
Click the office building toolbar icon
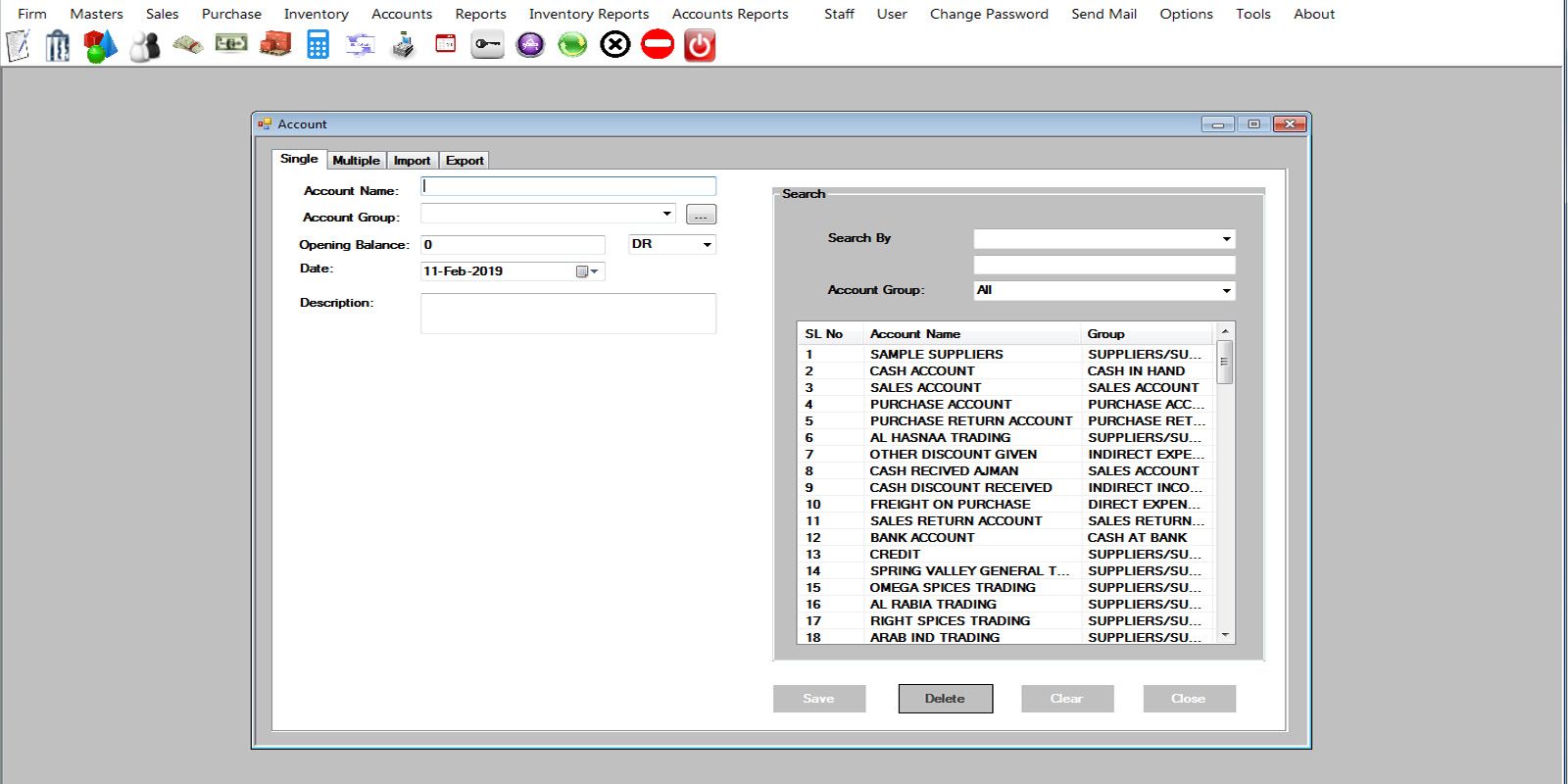tap(58, 45)
